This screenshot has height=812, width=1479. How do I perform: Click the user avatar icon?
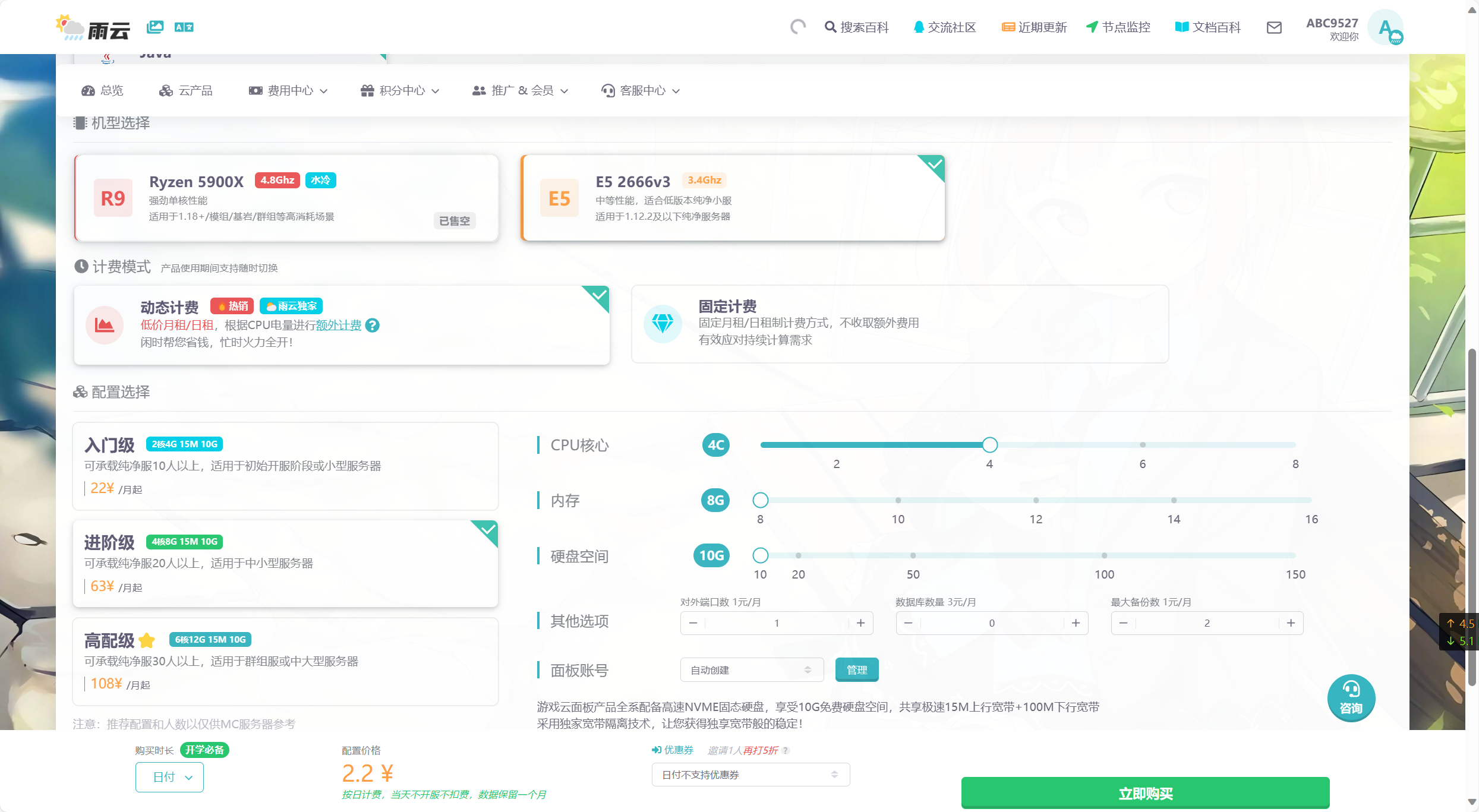click(1386, 27)
